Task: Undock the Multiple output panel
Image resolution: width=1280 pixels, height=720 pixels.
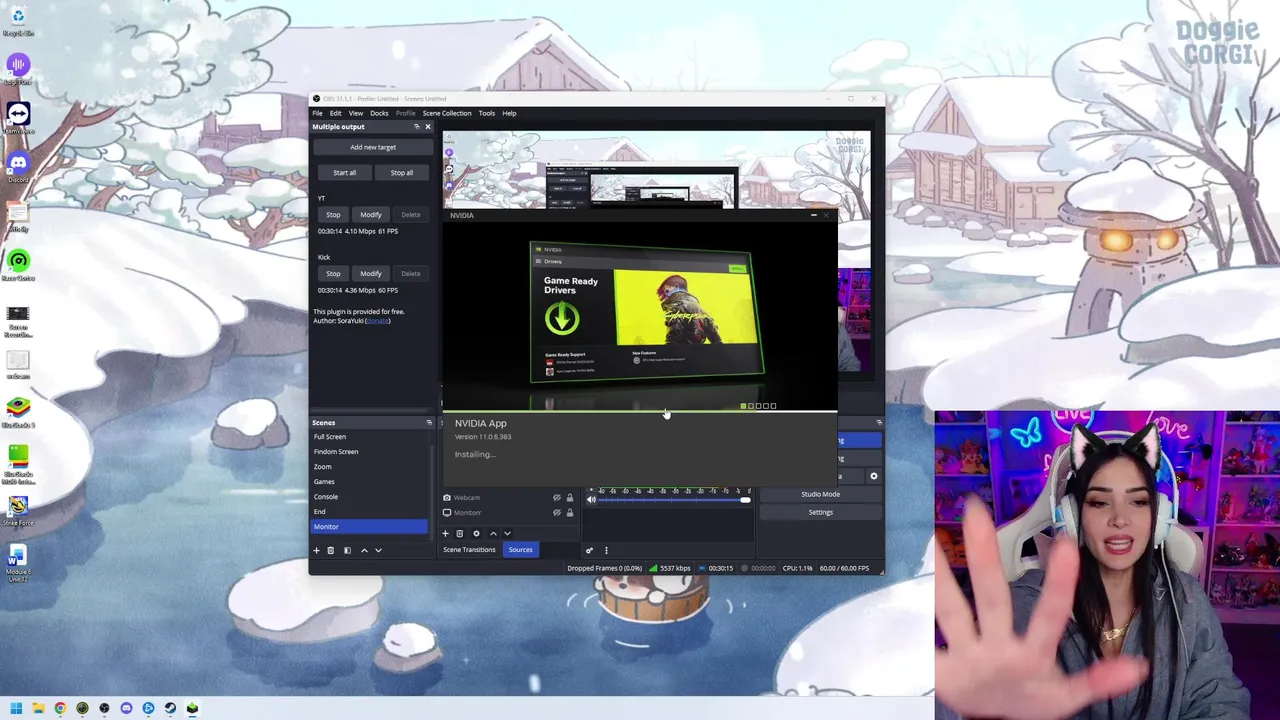Action: (417, 127)
